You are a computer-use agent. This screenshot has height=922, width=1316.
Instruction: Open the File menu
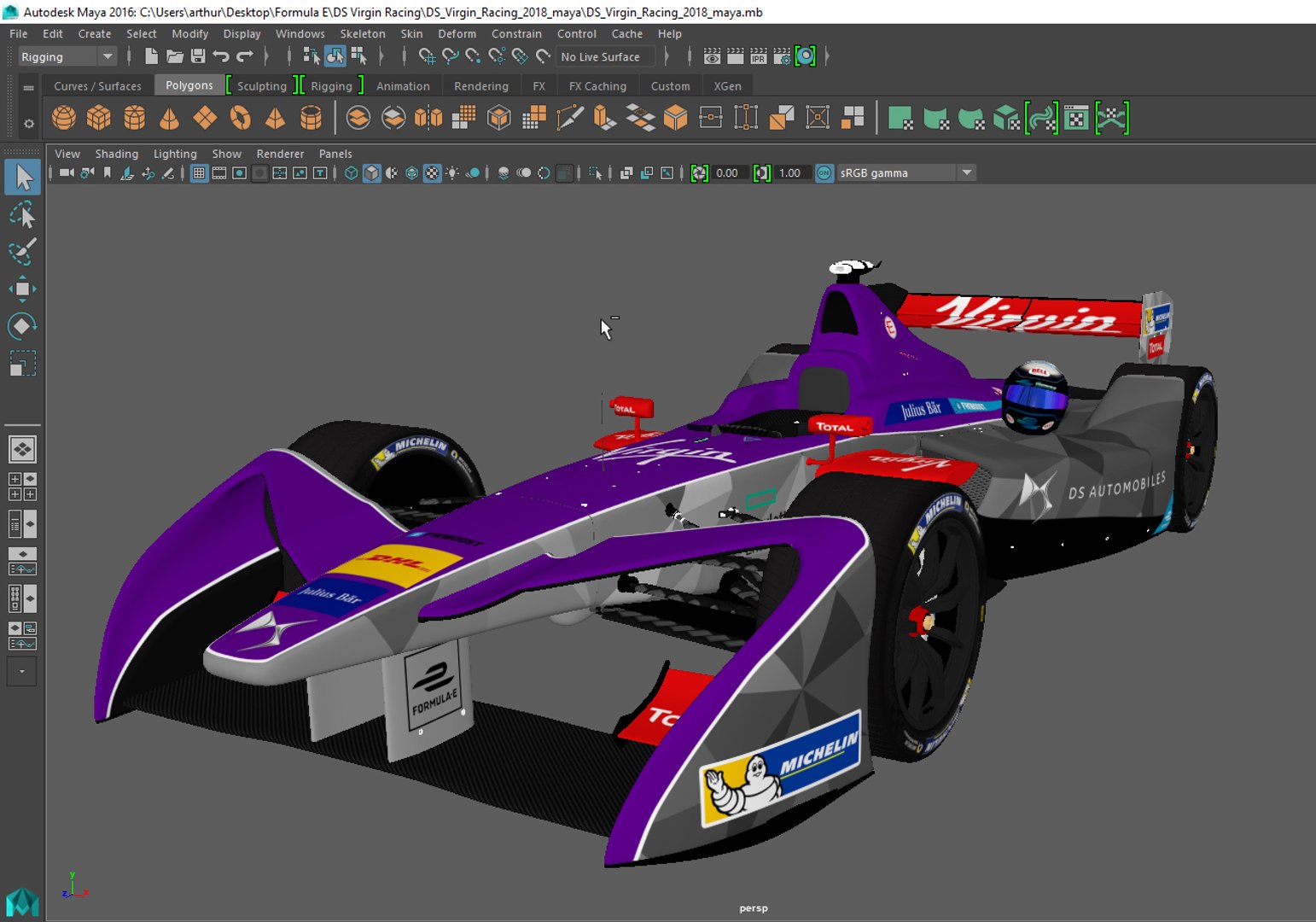click(x=19, y=33)
